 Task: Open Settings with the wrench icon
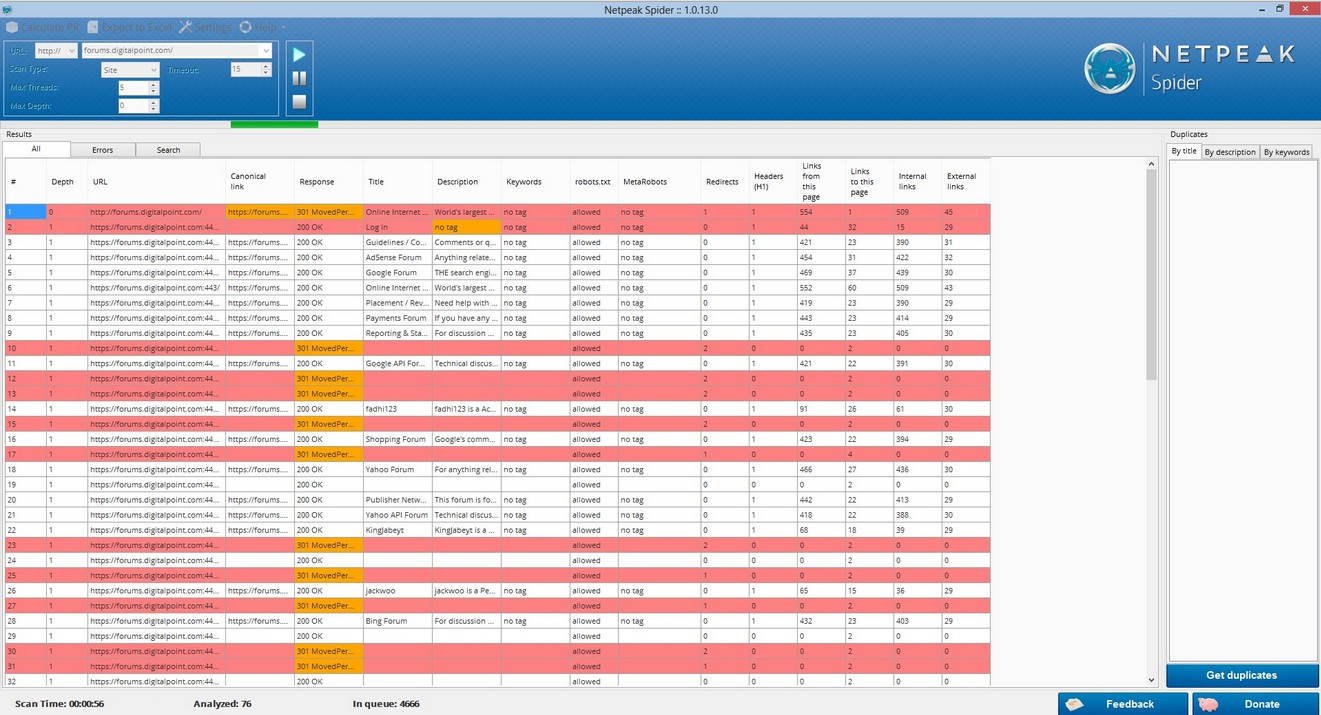185,27
